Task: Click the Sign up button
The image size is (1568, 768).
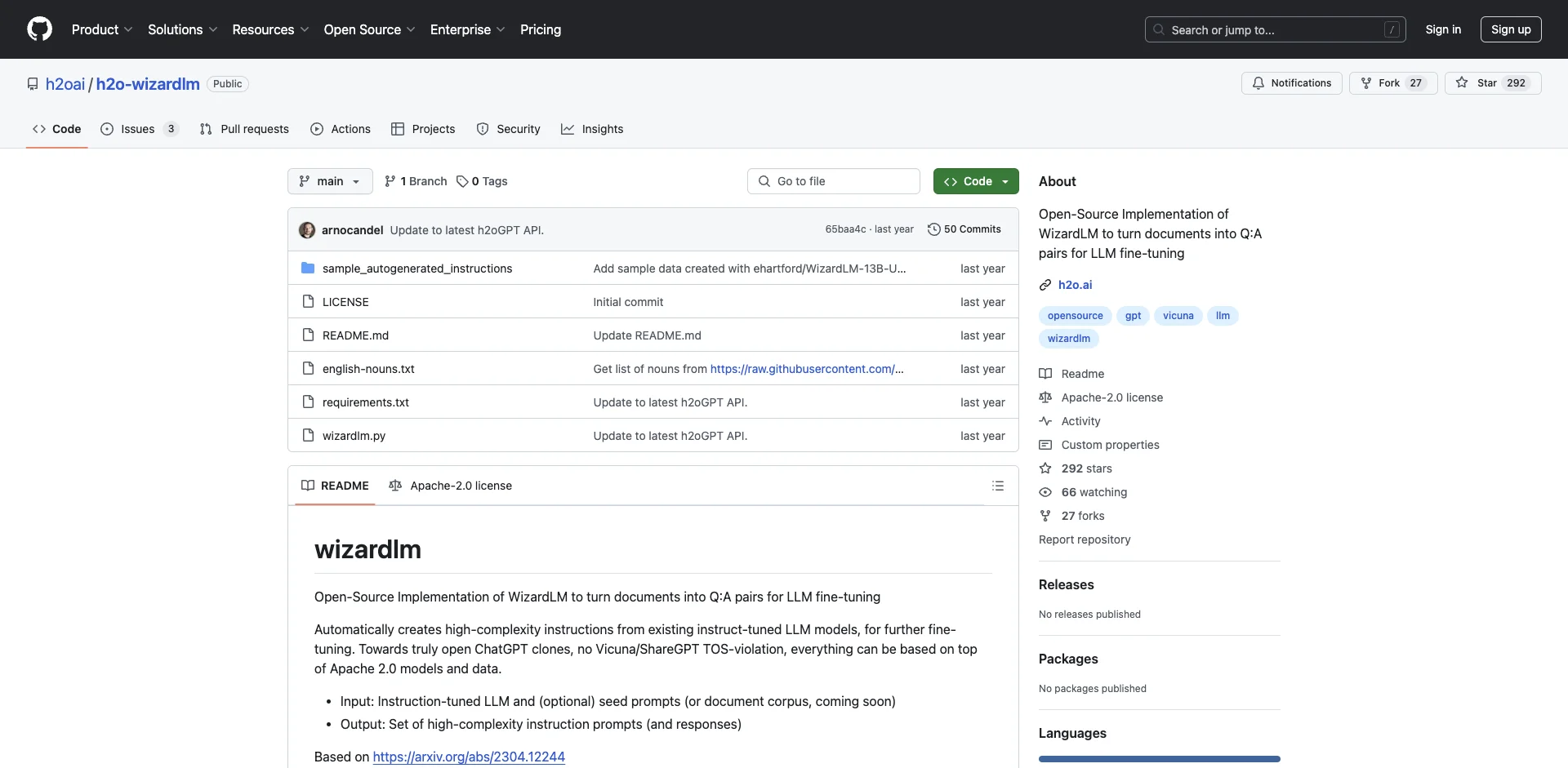Action: click(1511, 29)
